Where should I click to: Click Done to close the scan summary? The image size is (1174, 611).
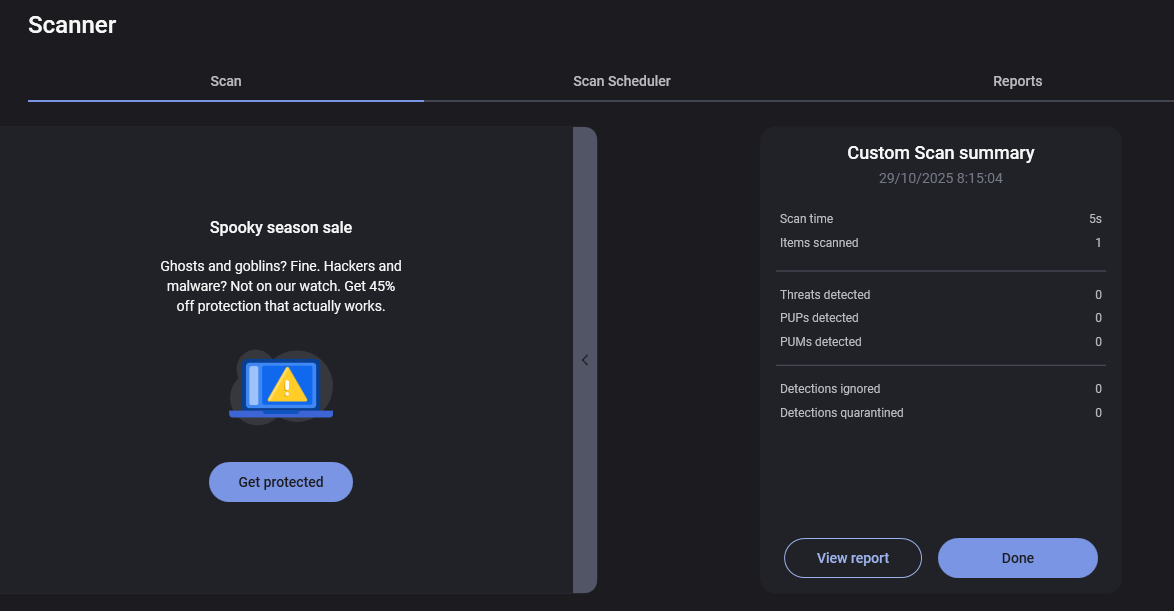[1017, 558]
